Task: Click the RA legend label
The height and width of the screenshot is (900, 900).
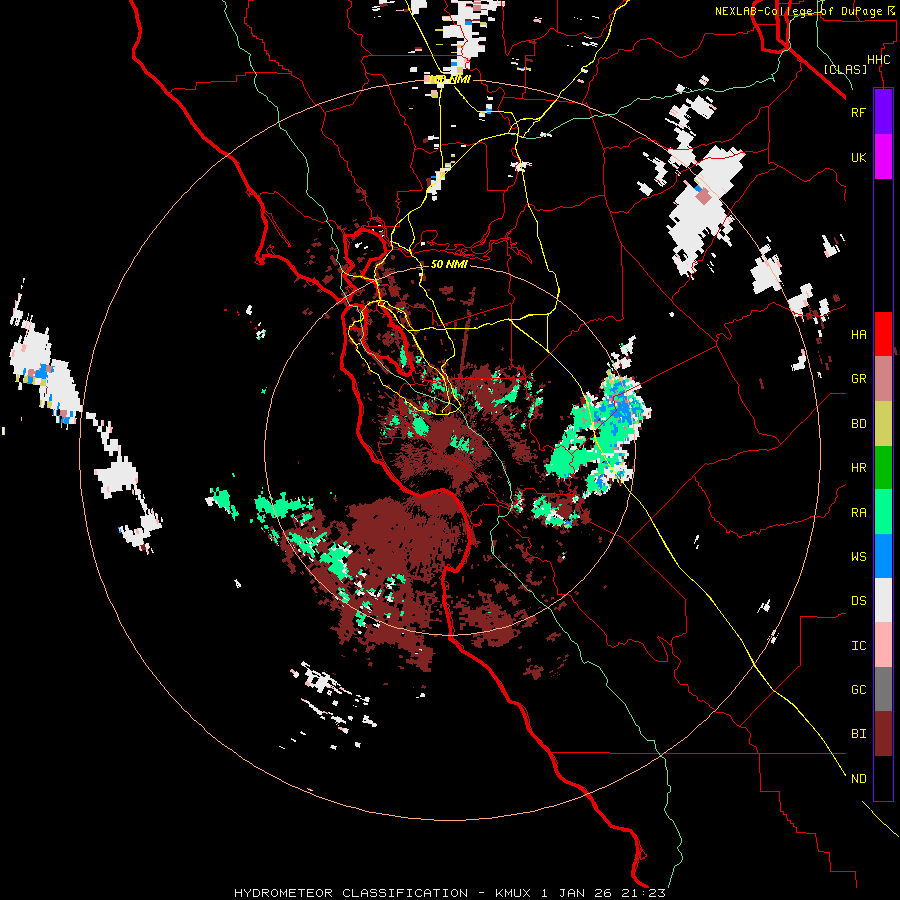Action: pyautogui.click(x=858, y=513)
